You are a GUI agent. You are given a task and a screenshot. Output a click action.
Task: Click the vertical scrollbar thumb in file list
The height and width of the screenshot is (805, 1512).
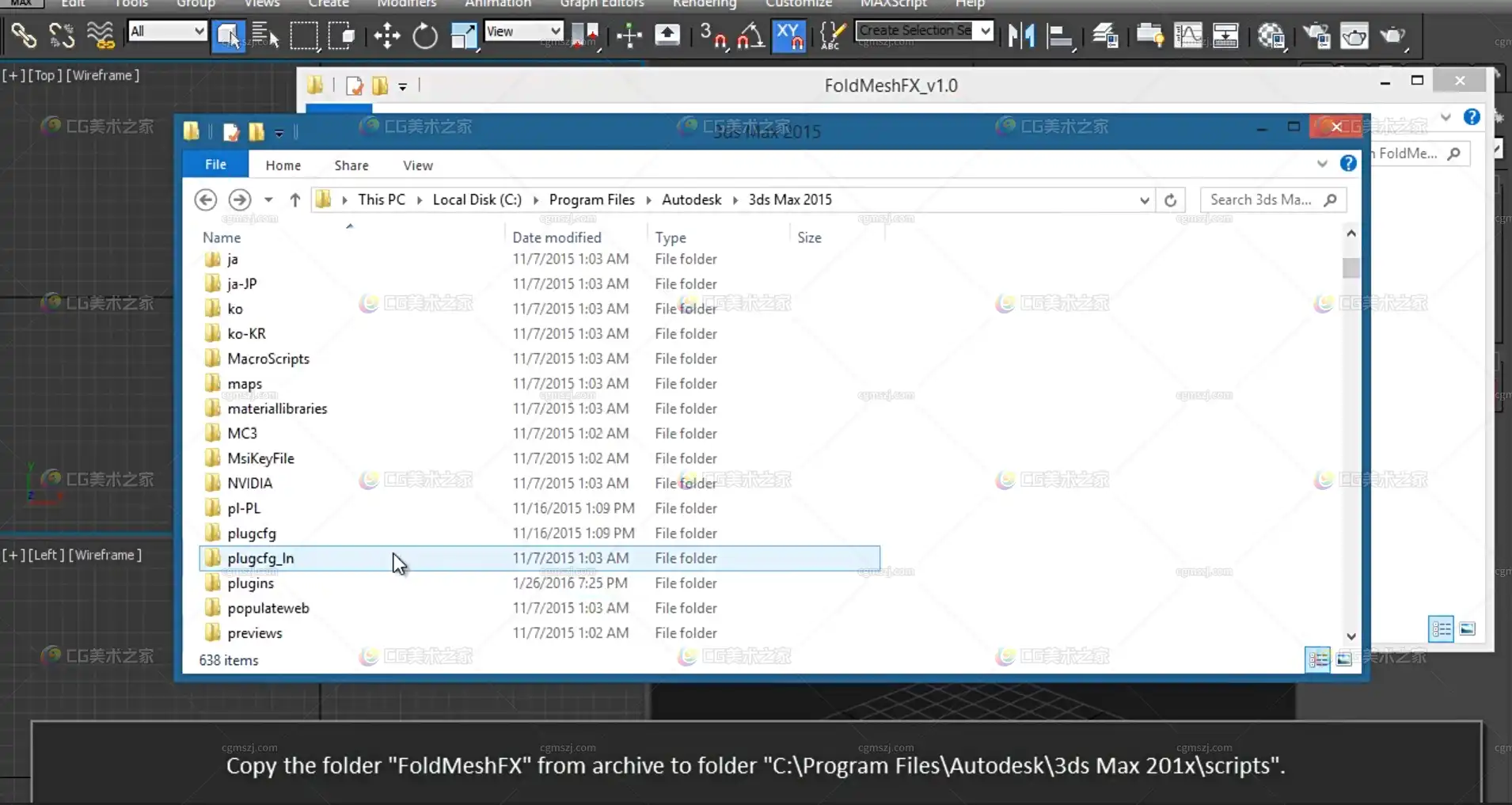tap(1351, 268)
